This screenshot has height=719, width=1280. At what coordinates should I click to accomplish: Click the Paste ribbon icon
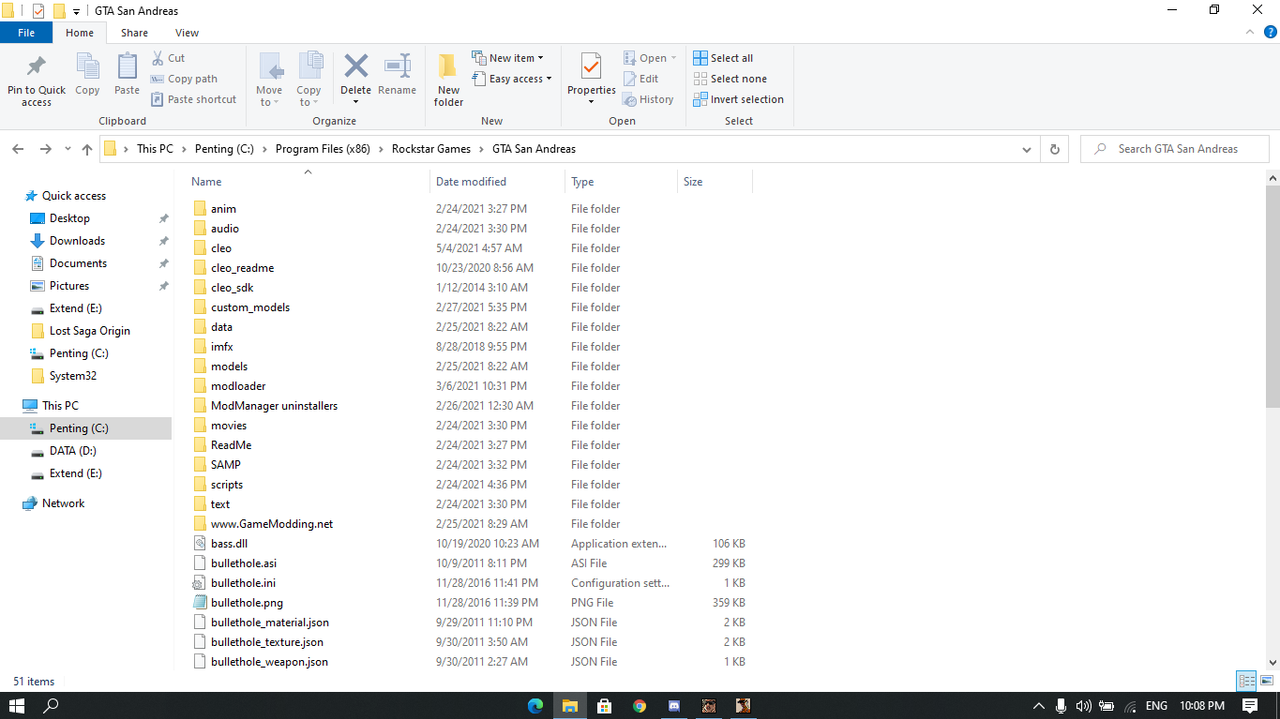pos(127,67)
